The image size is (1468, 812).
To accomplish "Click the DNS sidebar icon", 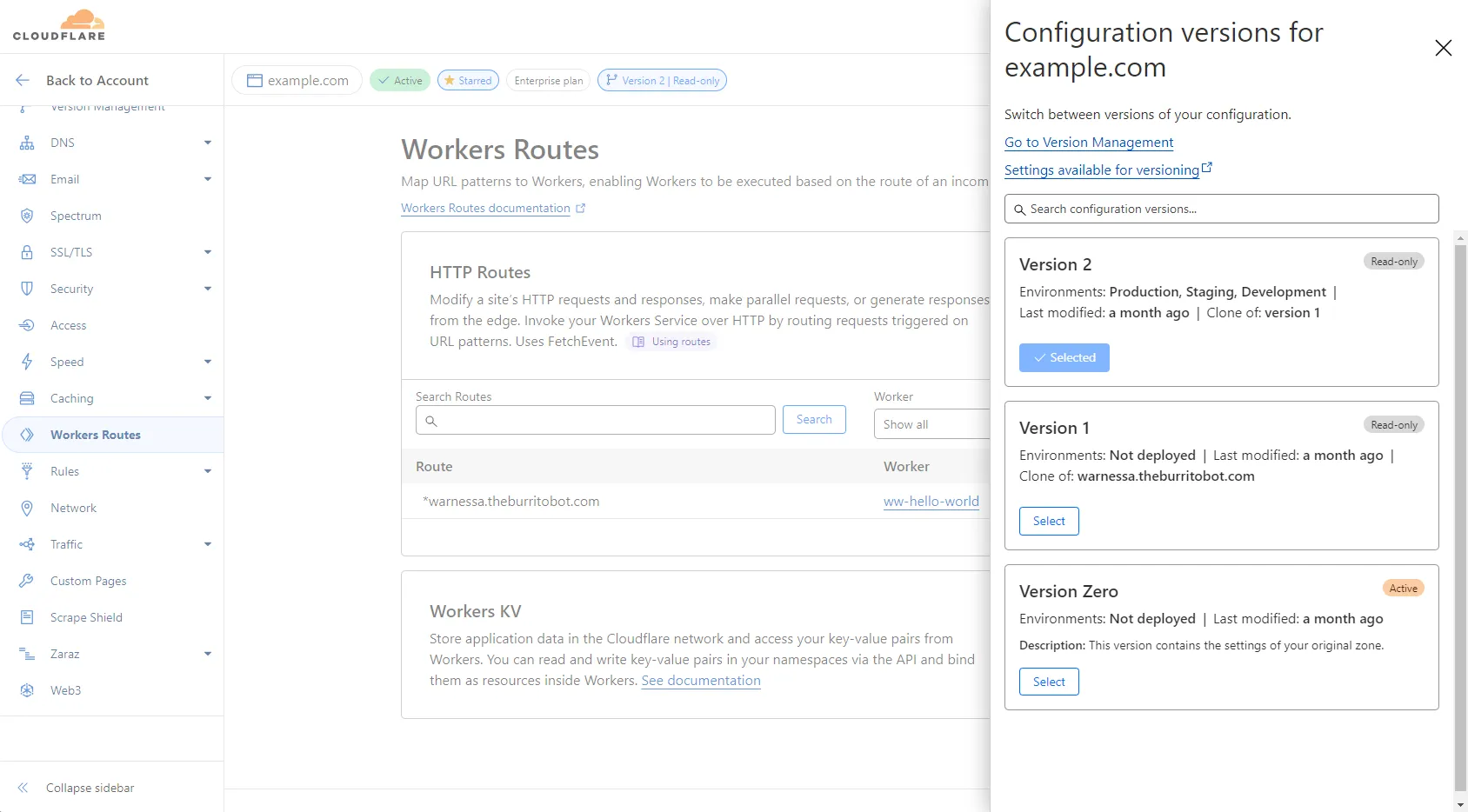I will [27, 143].
